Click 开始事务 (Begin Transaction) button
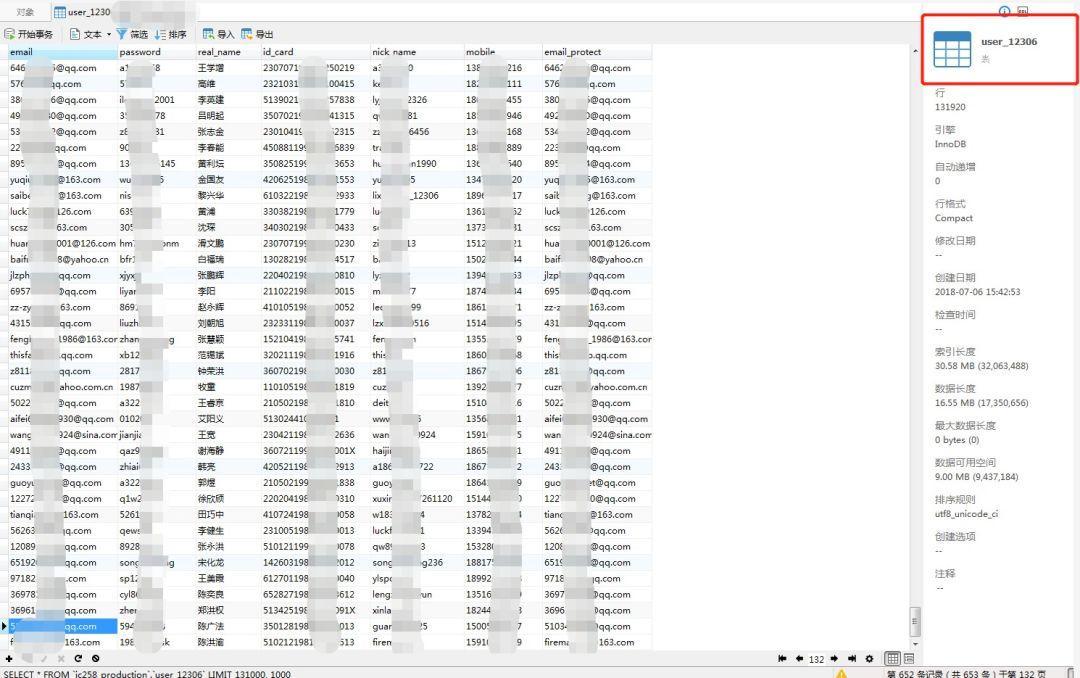The width and height of the screenshot is (1080, 678). tap(29, 34)
